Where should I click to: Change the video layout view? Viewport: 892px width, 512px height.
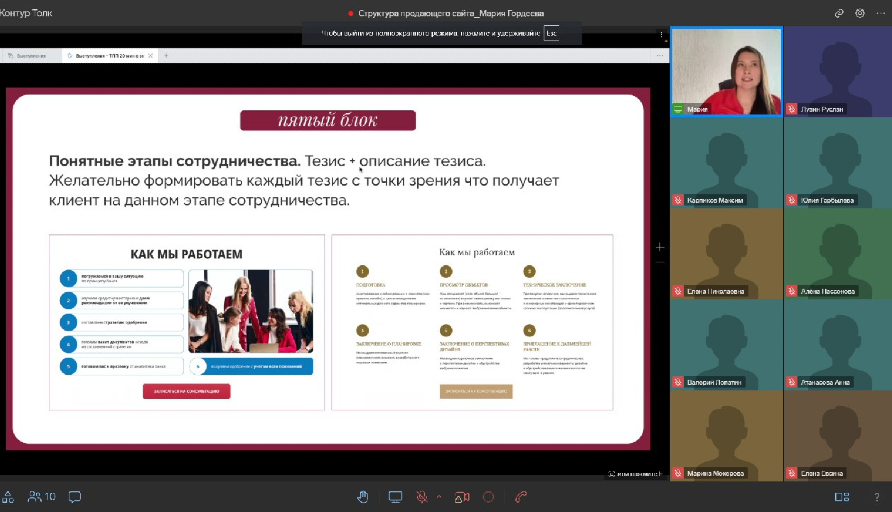(842, 497)
